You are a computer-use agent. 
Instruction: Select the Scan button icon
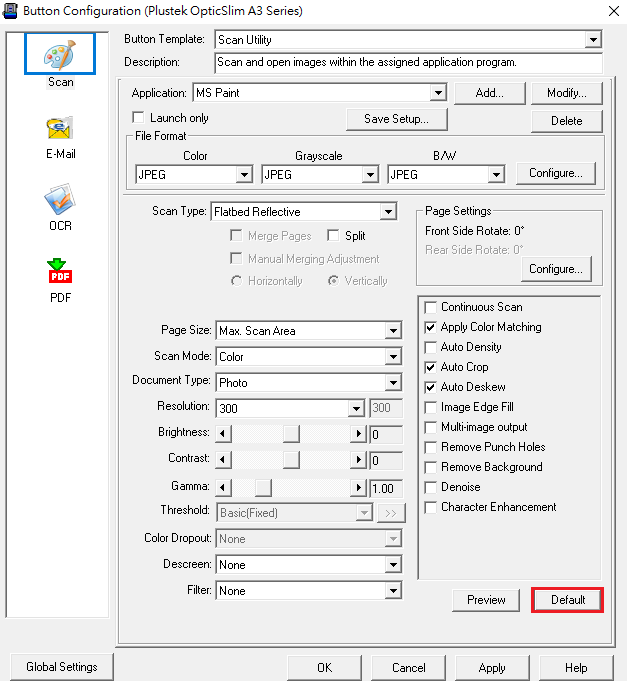[60, 56]
